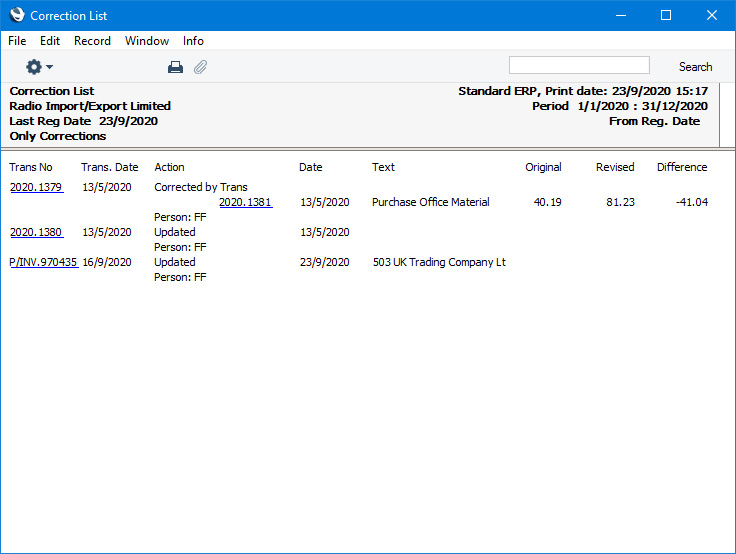This screenshot has height=554, width=736.
Task: Open the Record menu
Action: [92, 41]
